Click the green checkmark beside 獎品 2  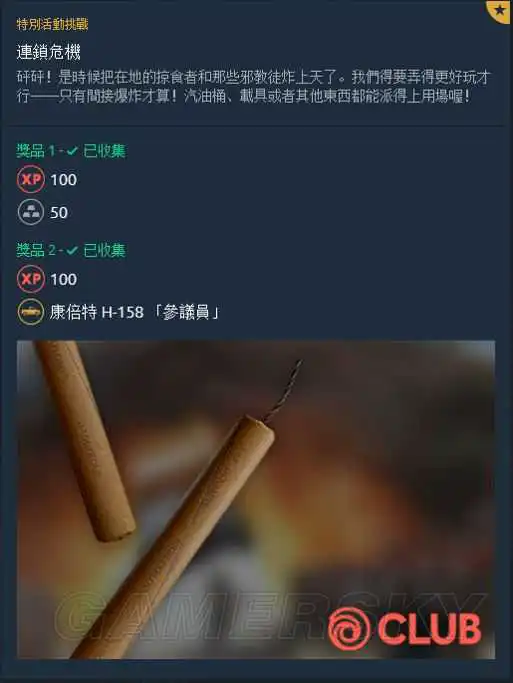tap(72, 250)
